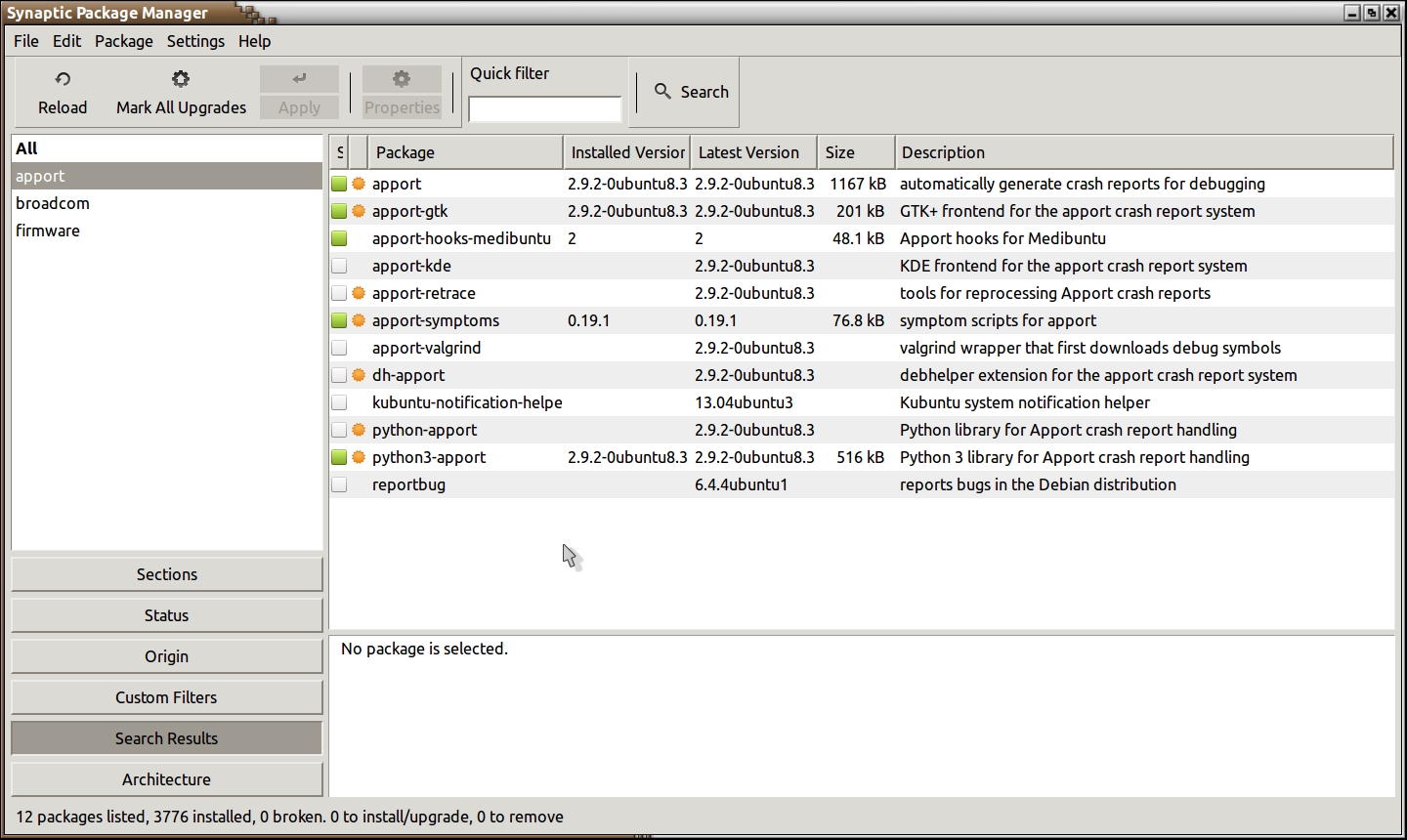This screenshot has width=1407, height=840.
Task: Click the orange supported icon next to apport
Action: (x=359, y=184)
